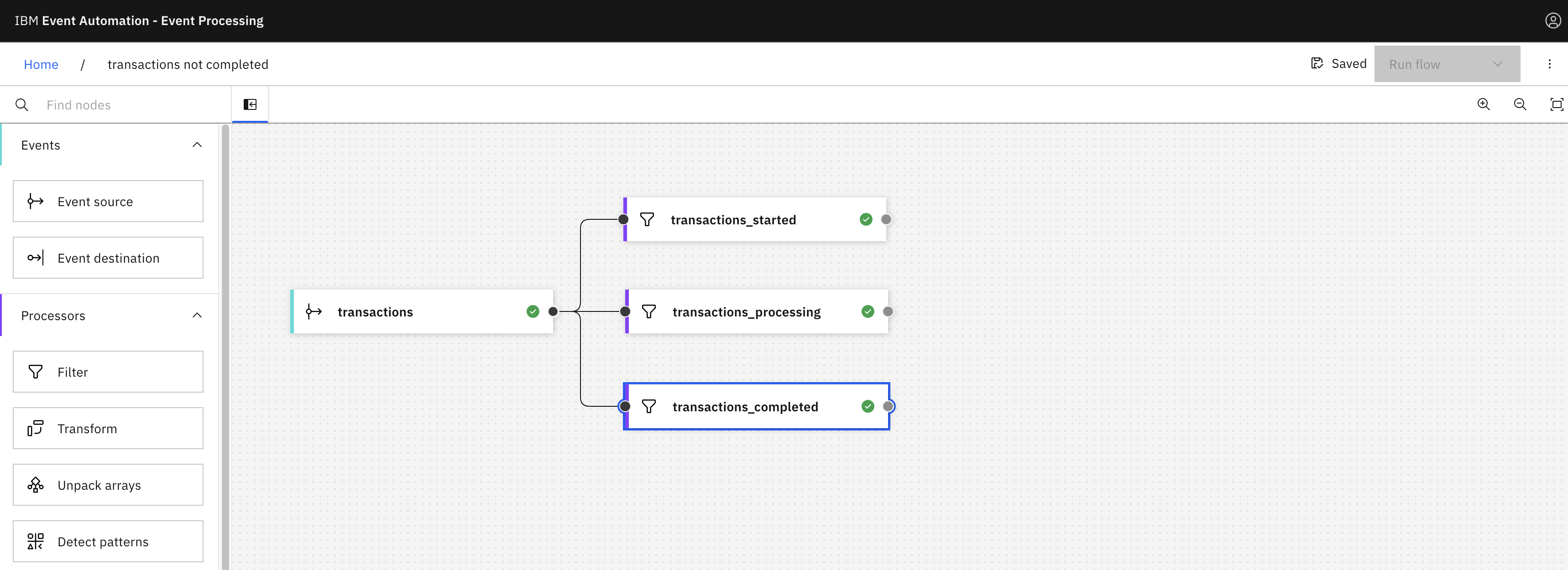Select the Detect patterns palette node
Image resolution: width=1568 pixels, height=570 pixels.
[108, 541]
